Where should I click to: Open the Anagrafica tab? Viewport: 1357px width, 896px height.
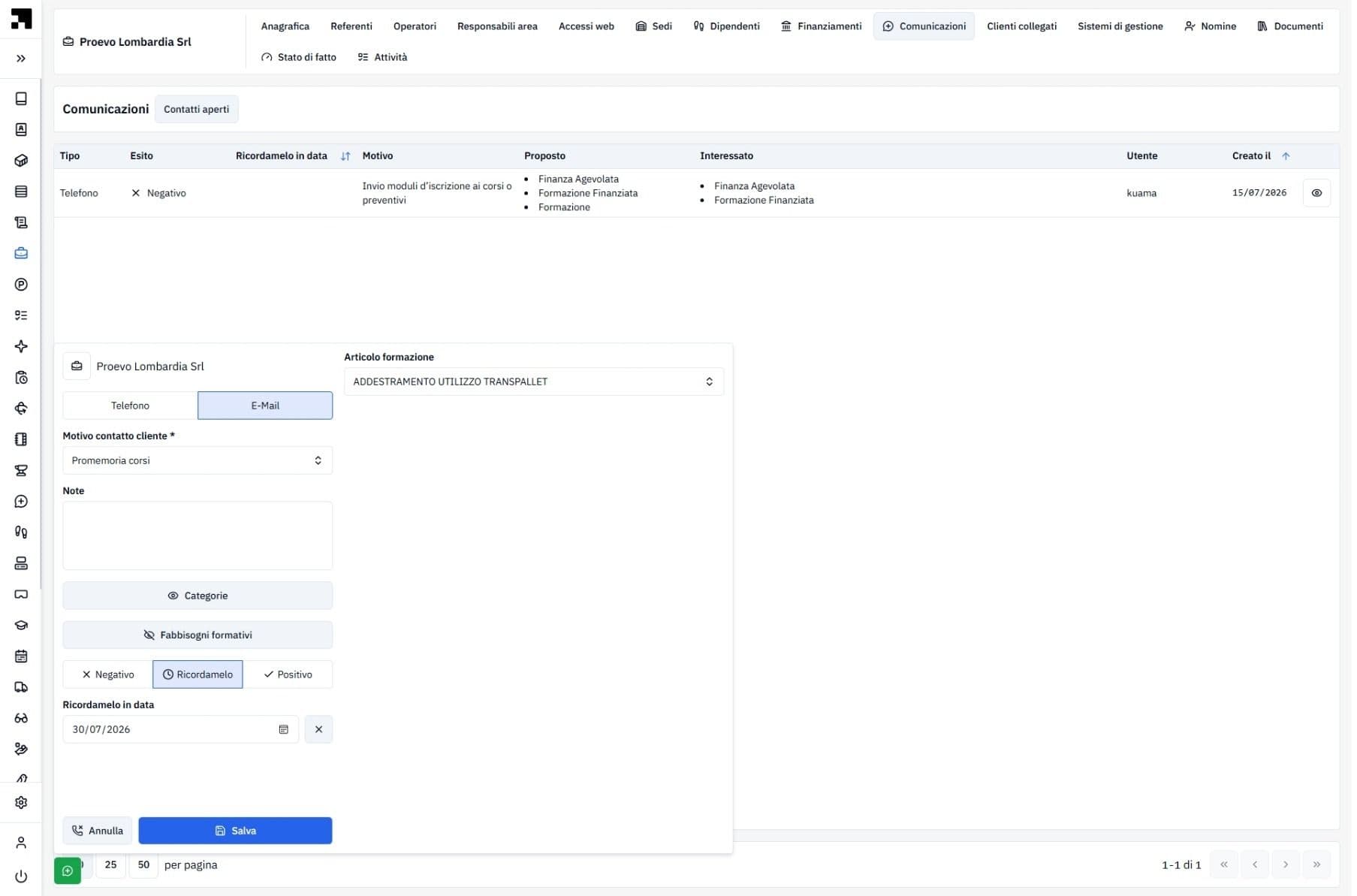tap(285, 26)
